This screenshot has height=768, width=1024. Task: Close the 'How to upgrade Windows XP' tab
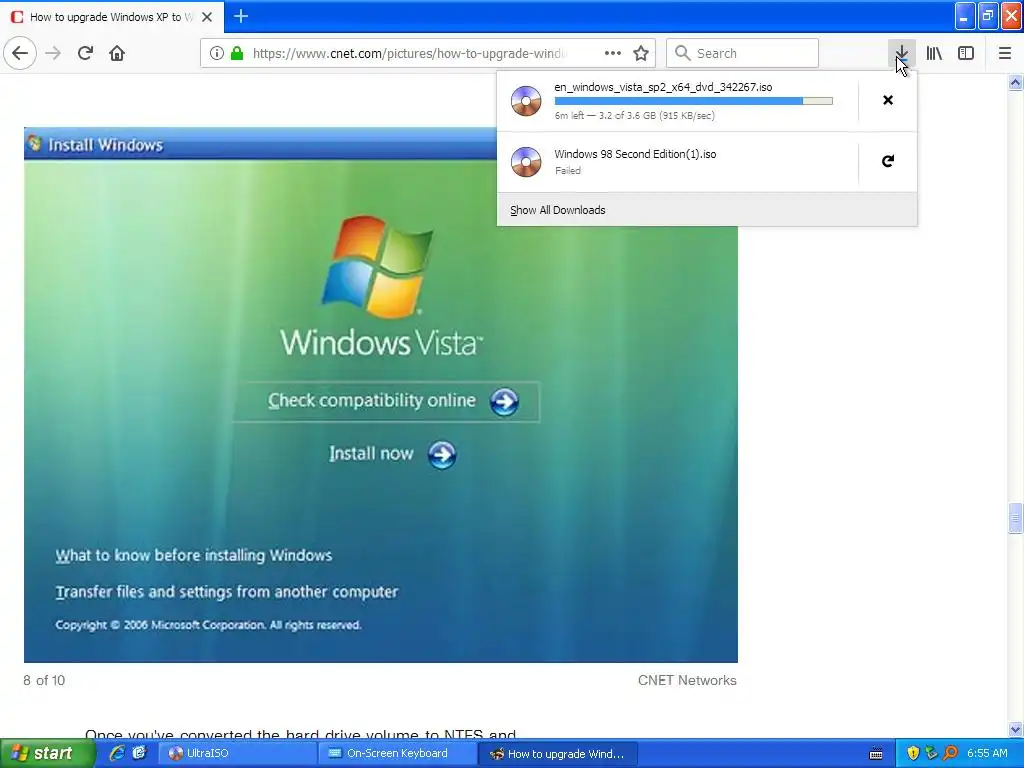[x=207, y=17]
